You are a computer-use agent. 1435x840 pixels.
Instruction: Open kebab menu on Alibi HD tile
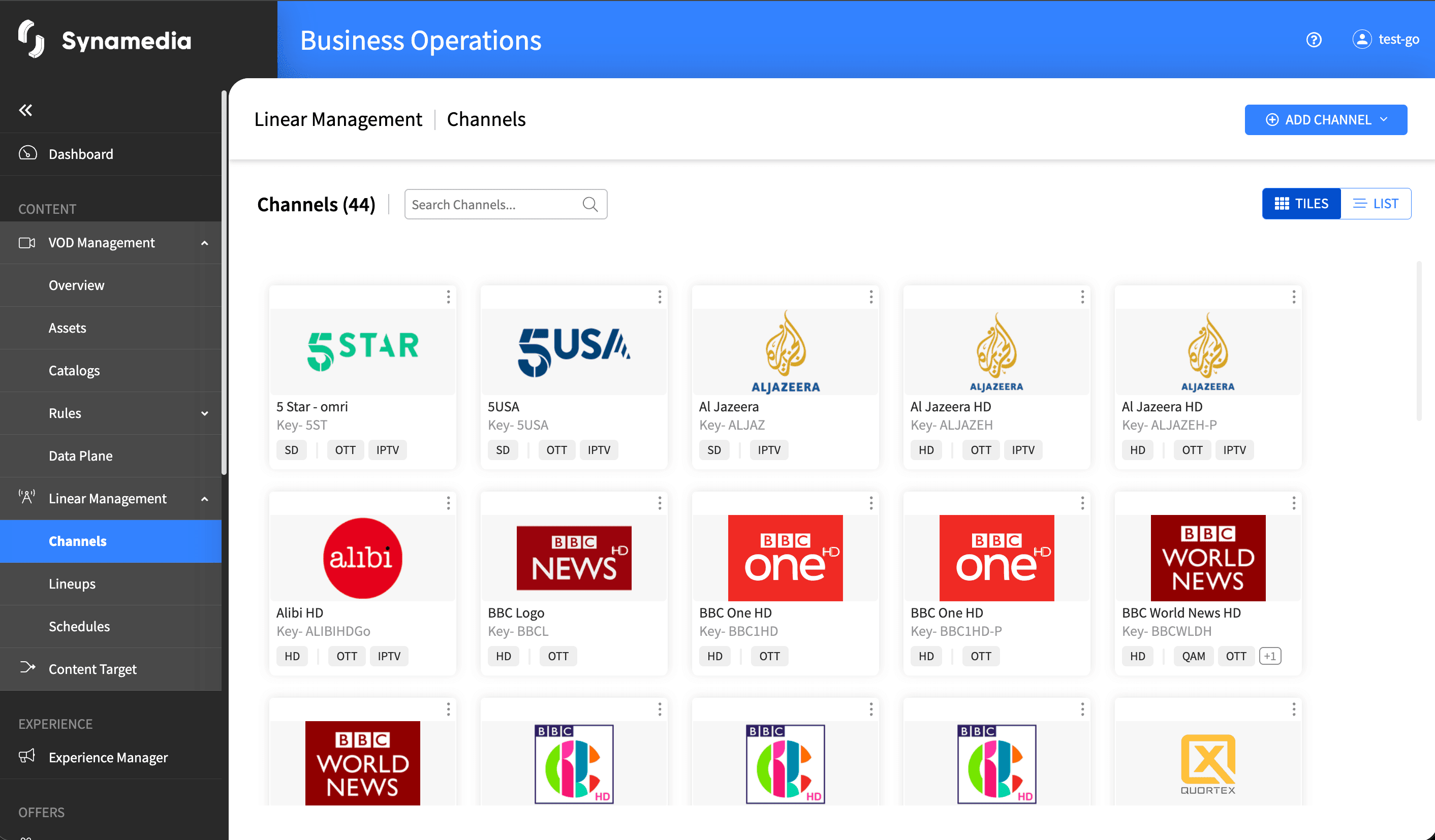[448, 503]
